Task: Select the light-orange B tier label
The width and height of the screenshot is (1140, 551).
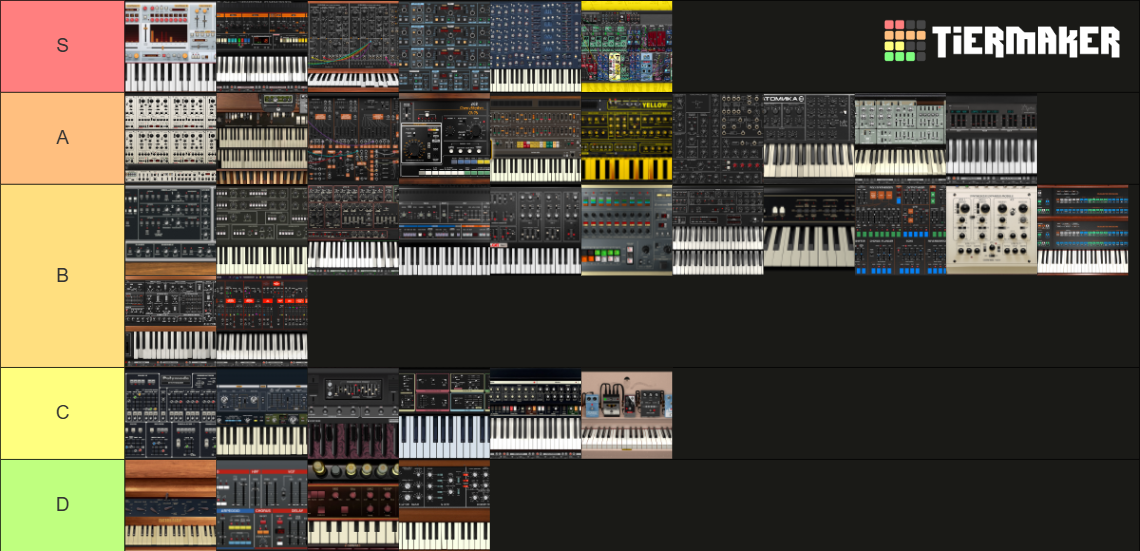Action: (63, 276)
